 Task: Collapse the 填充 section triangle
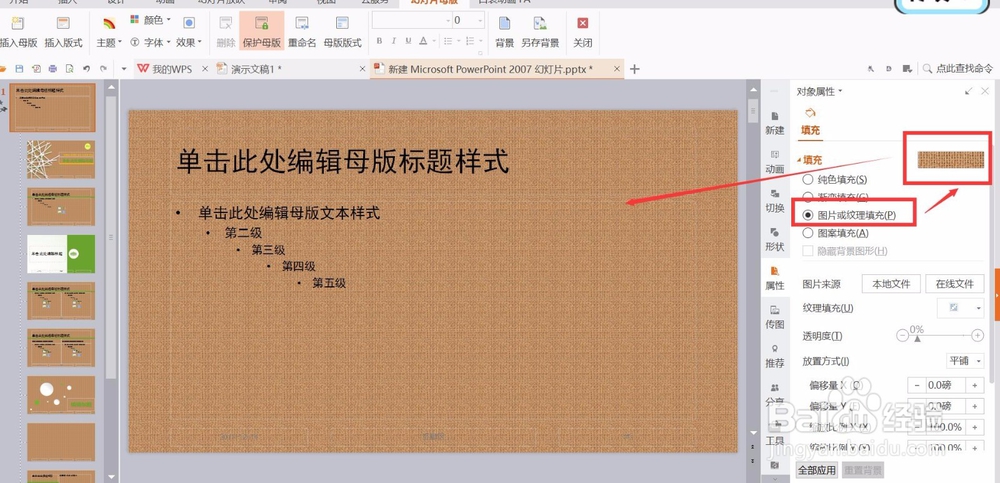[x=798, y=160]
